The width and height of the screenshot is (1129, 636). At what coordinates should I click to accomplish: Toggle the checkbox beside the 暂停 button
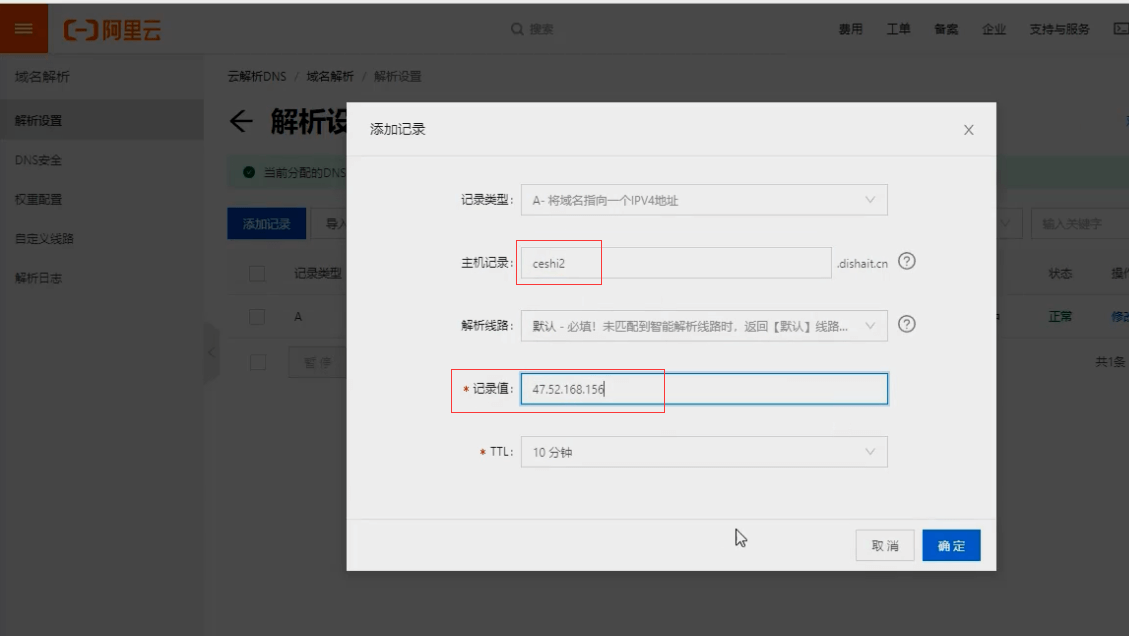tap(257, 362)
